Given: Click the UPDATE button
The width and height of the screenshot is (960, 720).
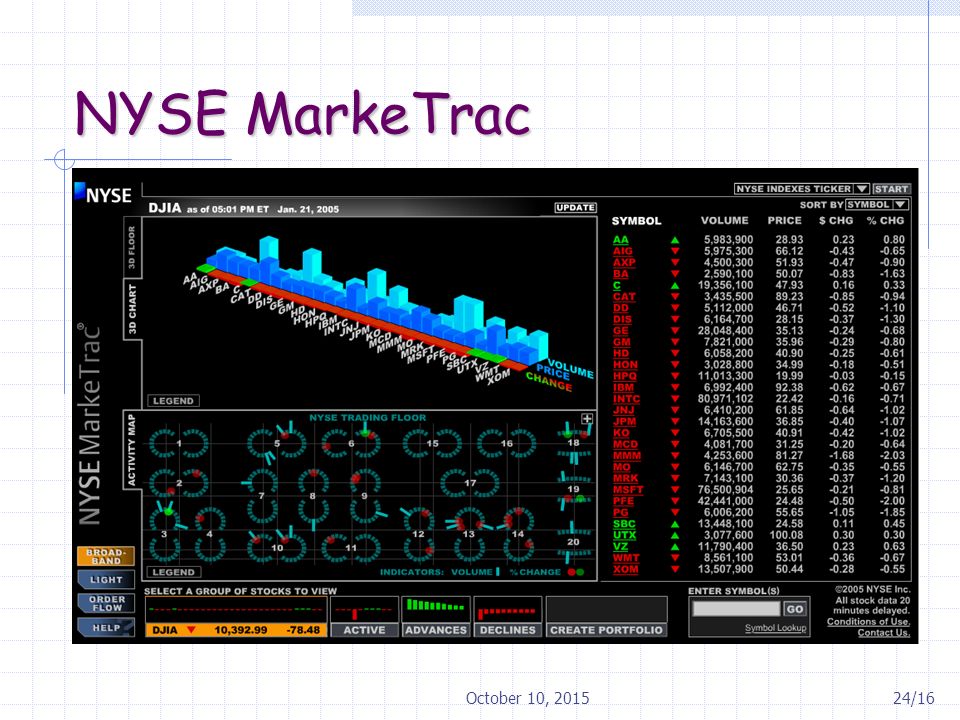Looking at the screenshot, I should (x=576, y=208).
